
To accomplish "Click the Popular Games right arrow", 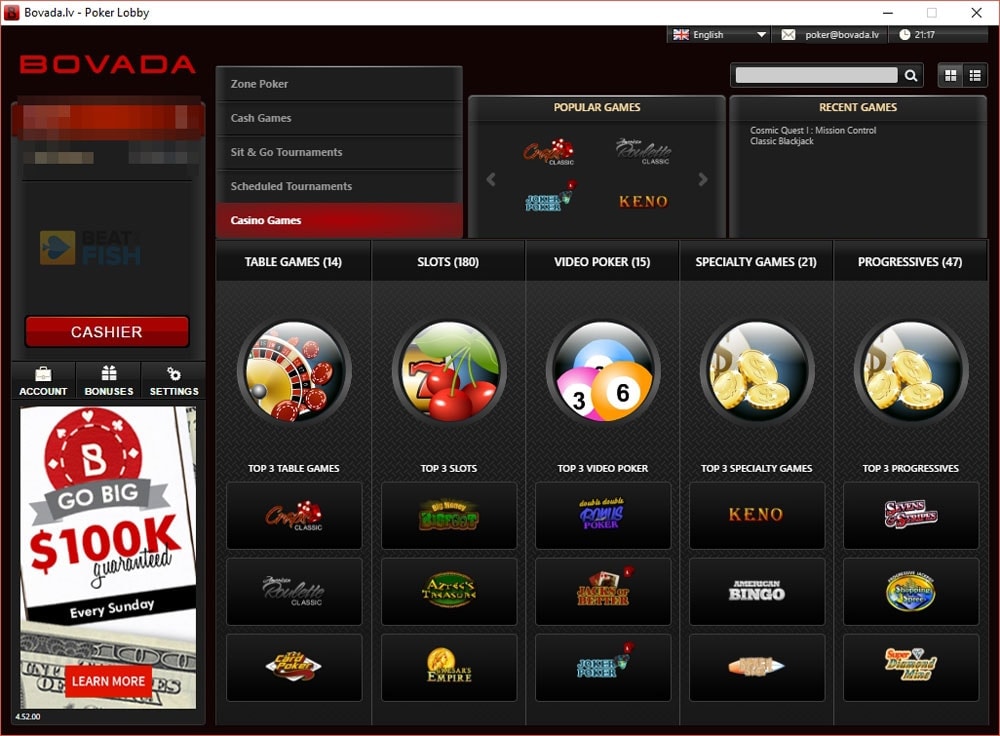I will pos(703,180).
